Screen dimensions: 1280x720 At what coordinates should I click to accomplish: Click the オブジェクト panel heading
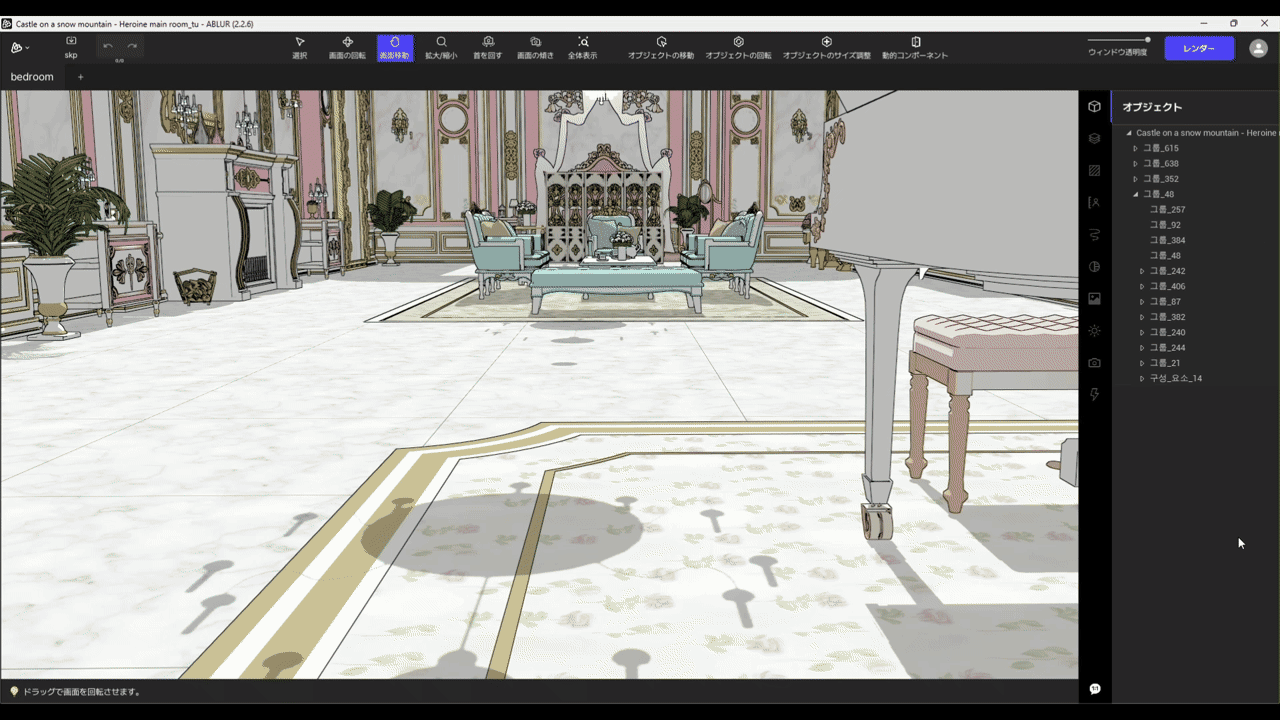coord(1152,107)
